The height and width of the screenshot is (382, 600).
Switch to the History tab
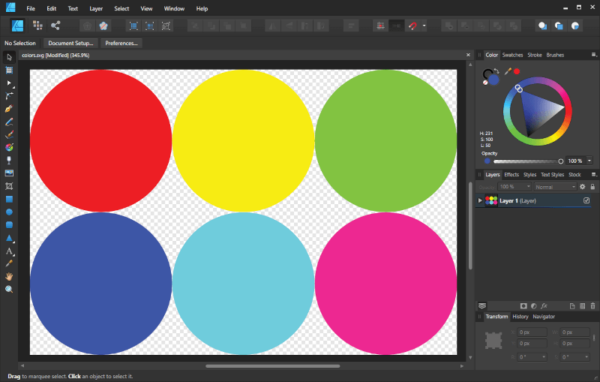click(520, 317)
